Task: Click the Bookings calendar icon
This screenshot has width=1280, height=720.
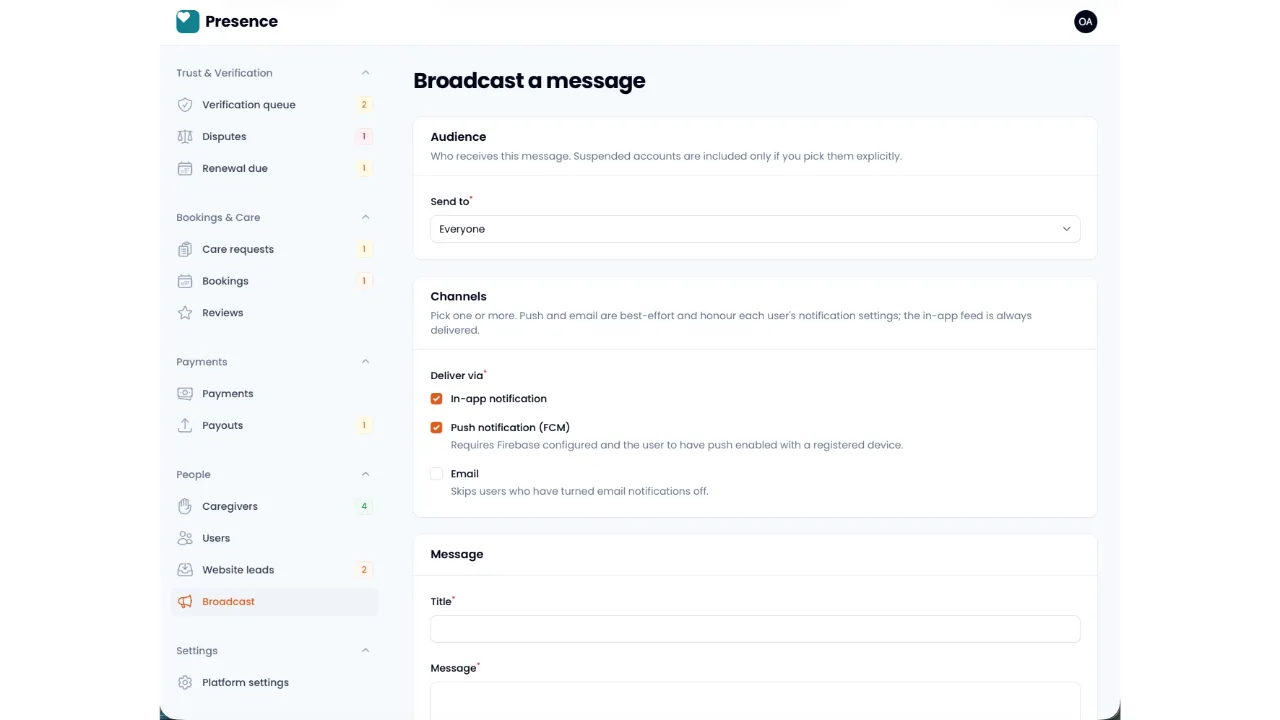Action: (185, 281)
